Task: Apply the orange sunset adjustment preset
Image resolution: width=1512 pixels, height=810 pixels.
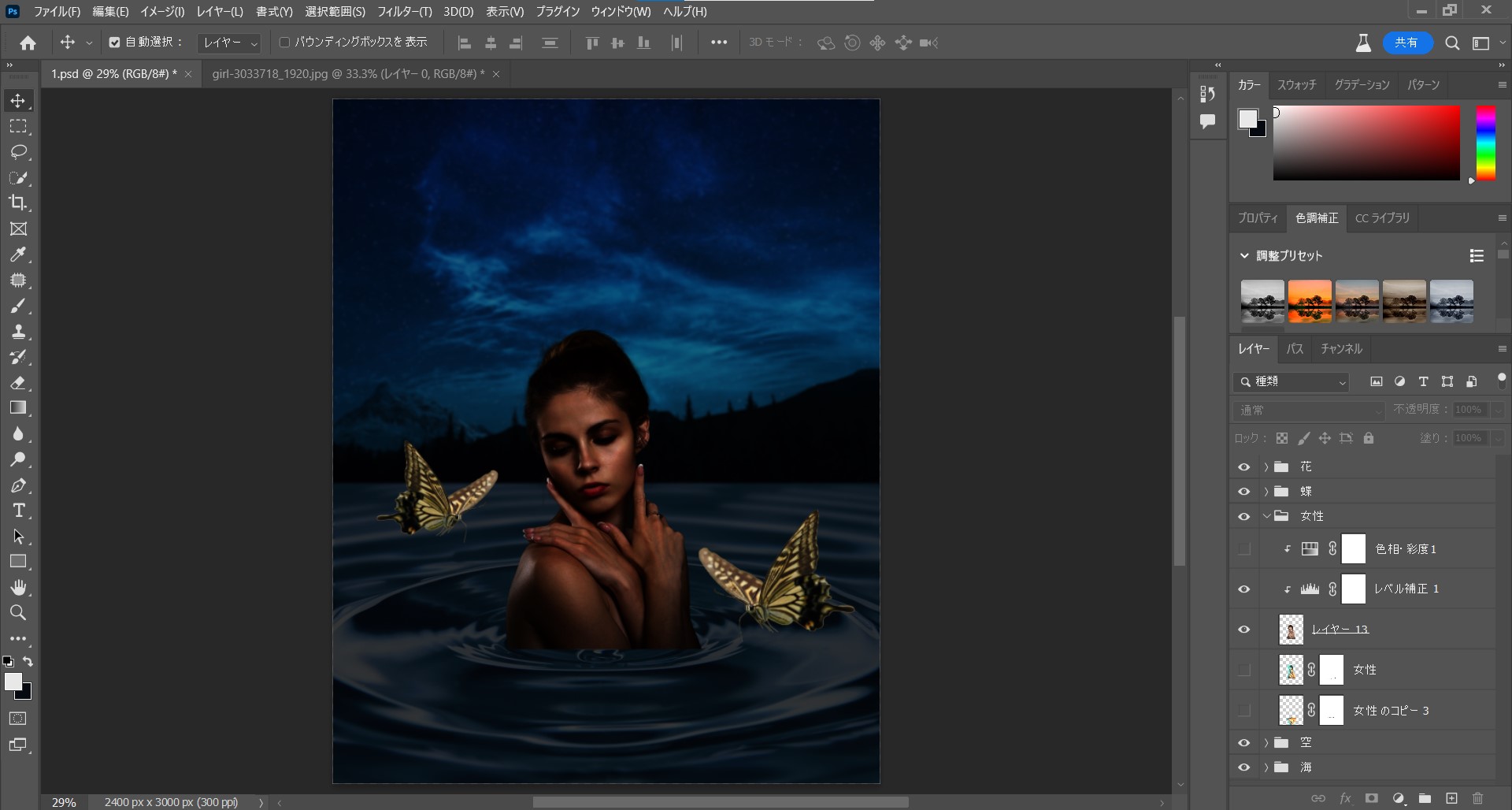Action: (x=1310, y=301)
